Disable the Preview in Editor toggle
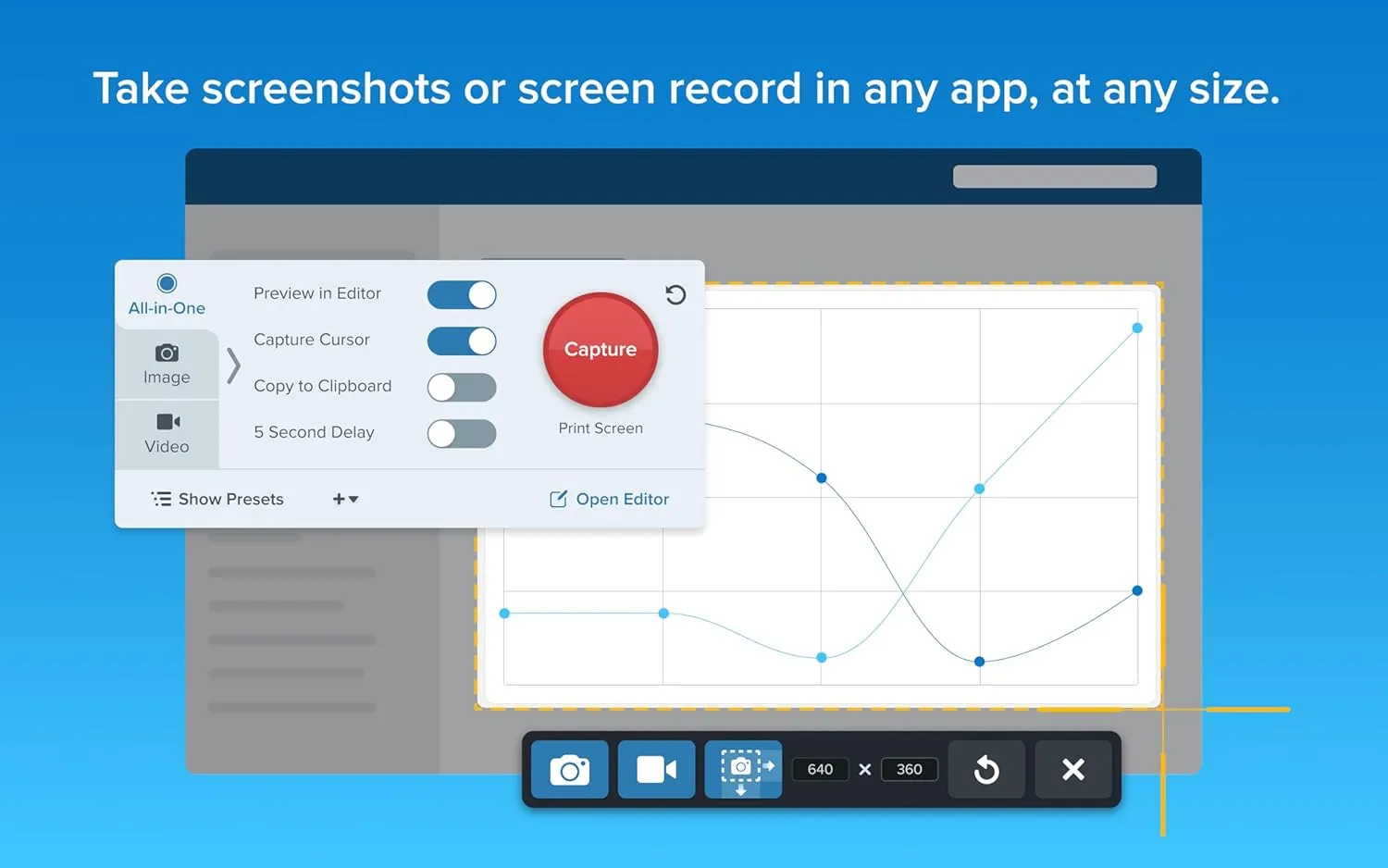1388x868 pixels. [x=462, y=294]
